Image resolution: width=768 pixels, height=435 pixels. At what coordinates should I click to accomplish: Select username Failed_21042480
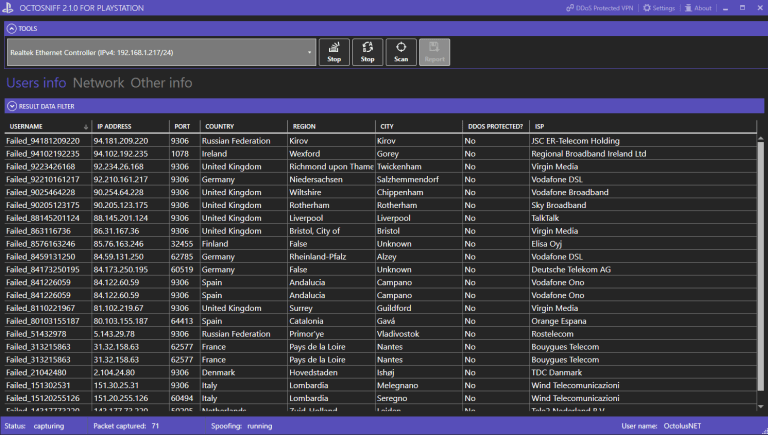(36, 372)
